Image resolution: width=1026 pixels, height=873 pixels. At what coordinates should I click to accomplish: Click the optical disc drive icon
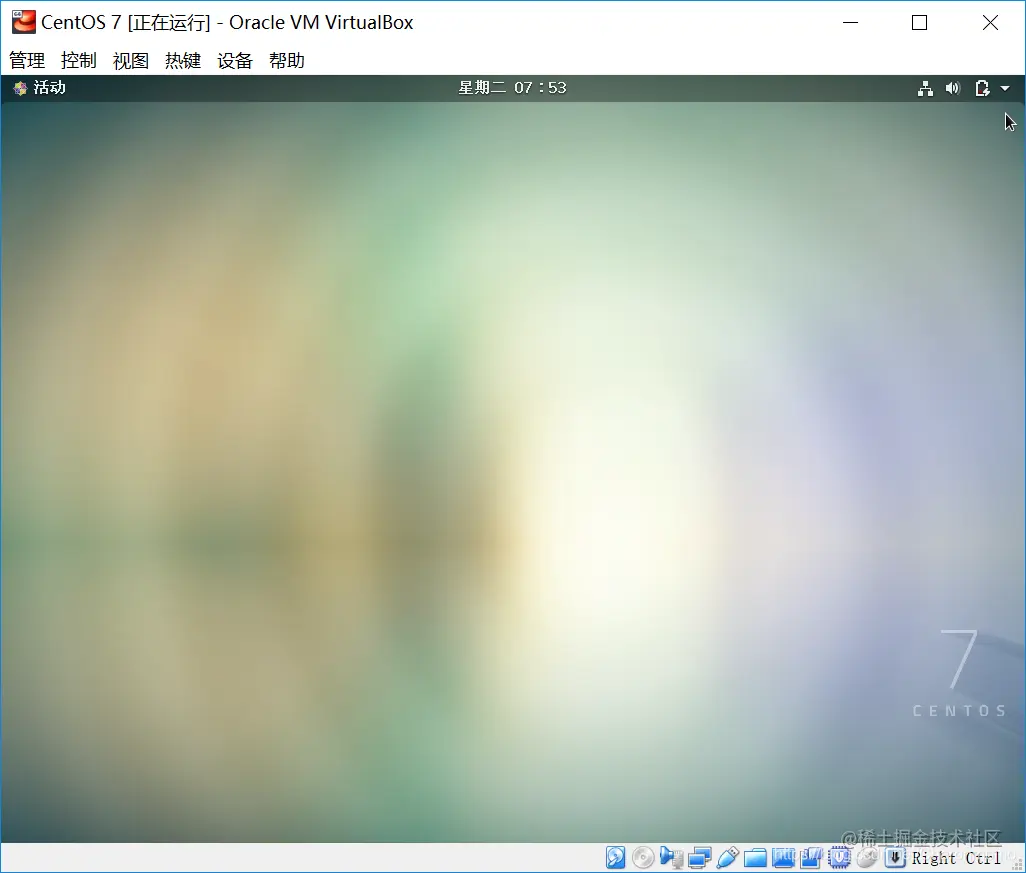[643, 857]
